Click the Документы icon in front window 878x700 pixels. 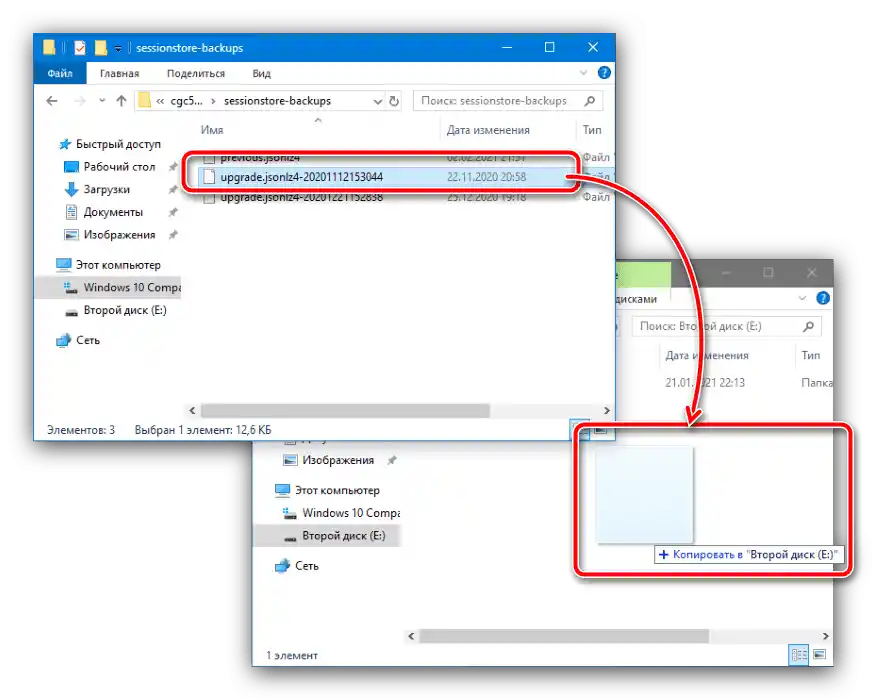click(x=71, y=212)
